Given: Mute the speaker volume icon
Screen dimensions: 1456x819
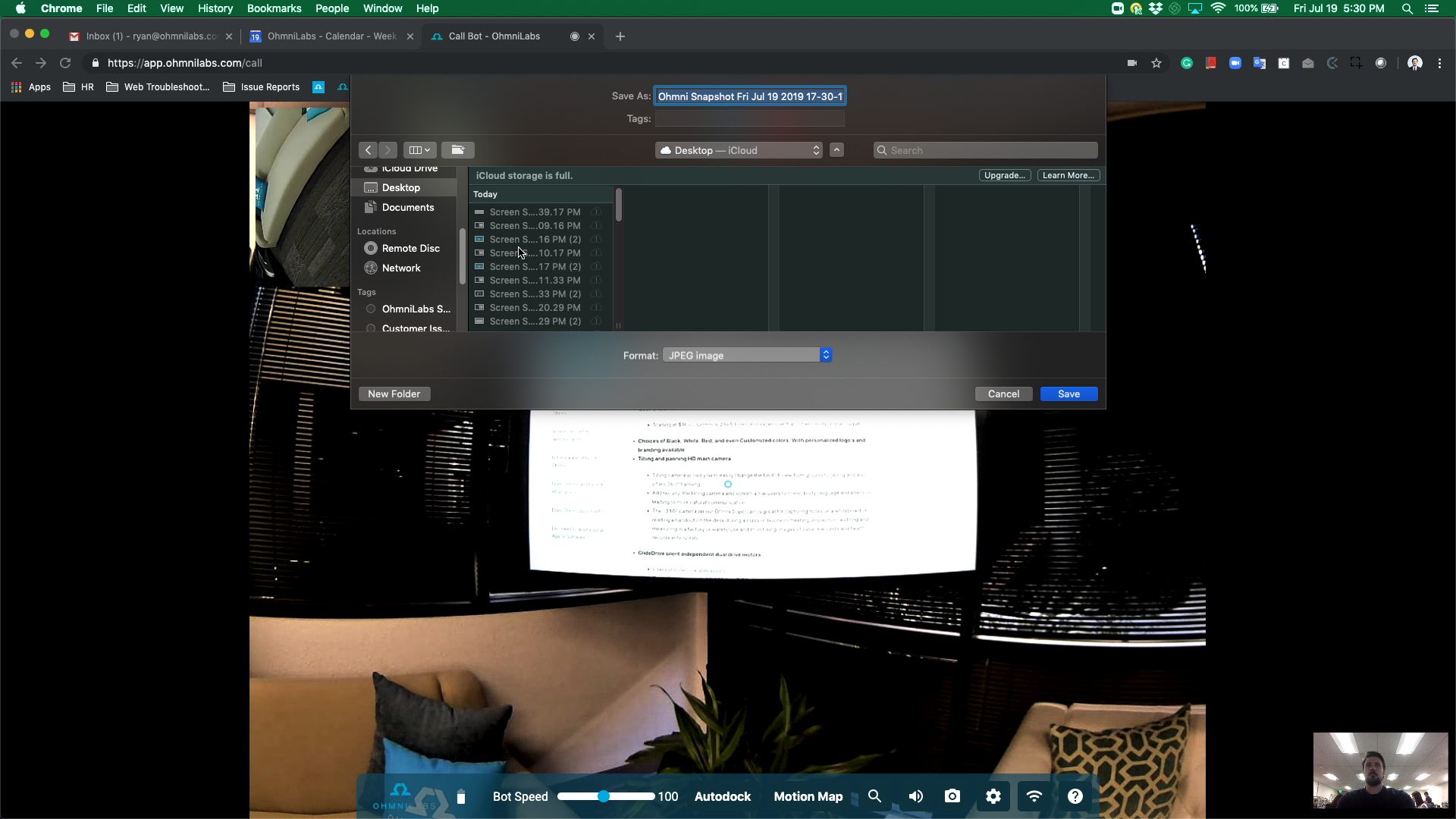Looking at the screenshot, I should tap(916, 796).
